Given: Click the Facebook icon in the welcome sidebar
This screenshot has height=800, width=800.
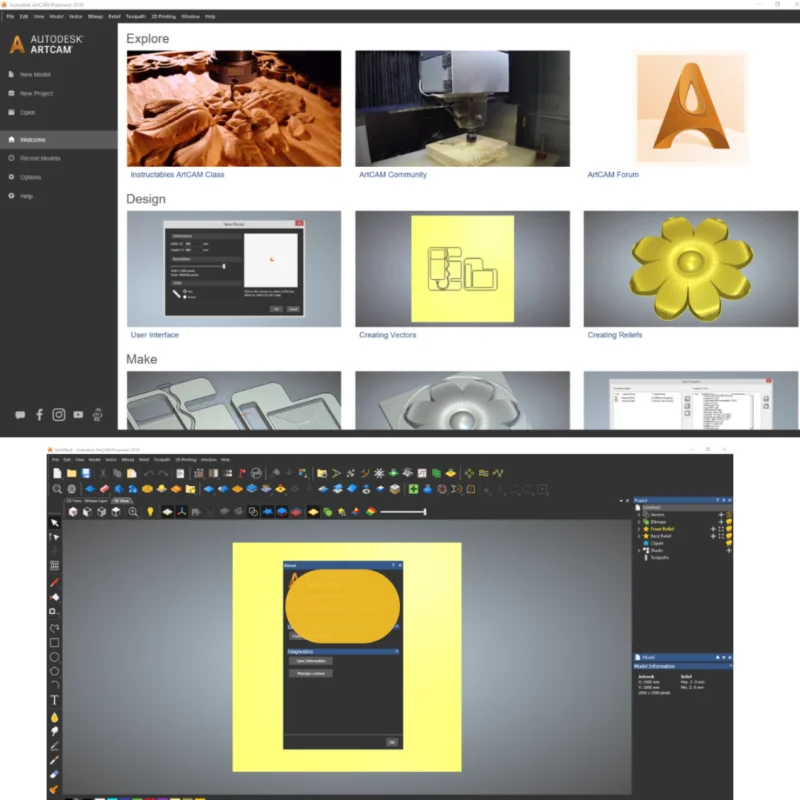Looking at the screenshot, I should click(x=38, y=414).
